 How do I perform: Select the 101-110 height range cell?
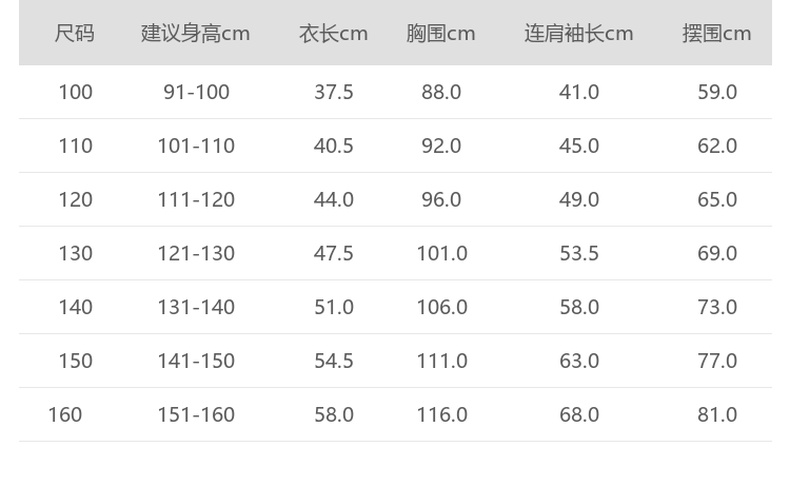coord(196,146)
